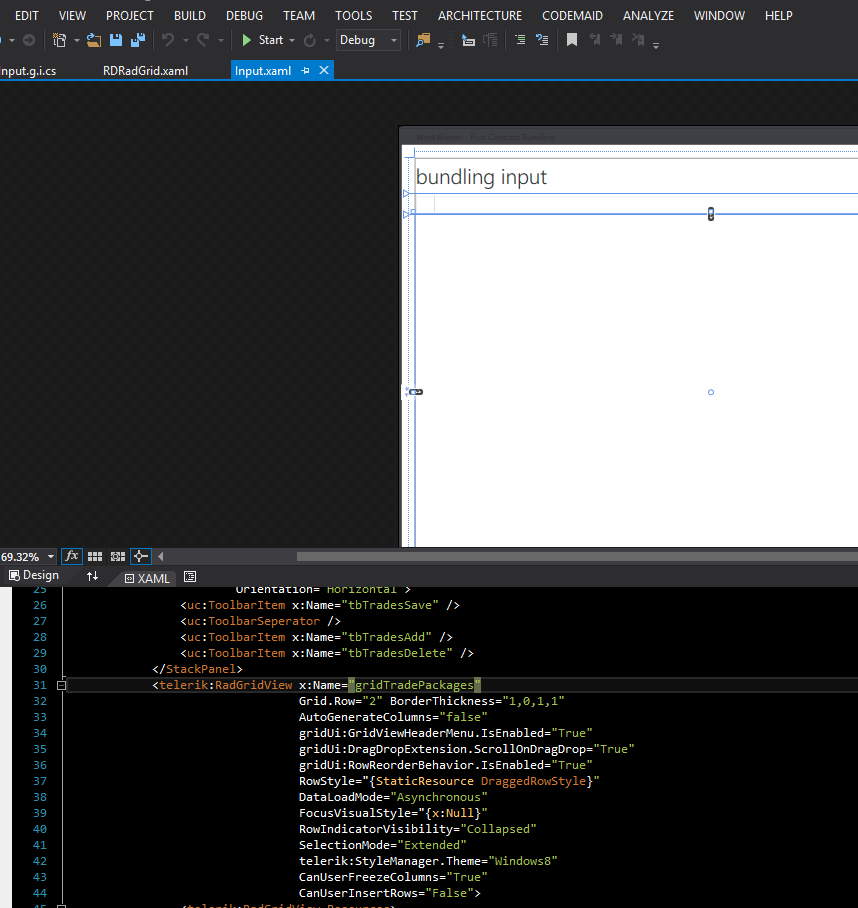Click the Save icon in the toolbar
This screenshot has width=858, height=908.
(116, 40)
